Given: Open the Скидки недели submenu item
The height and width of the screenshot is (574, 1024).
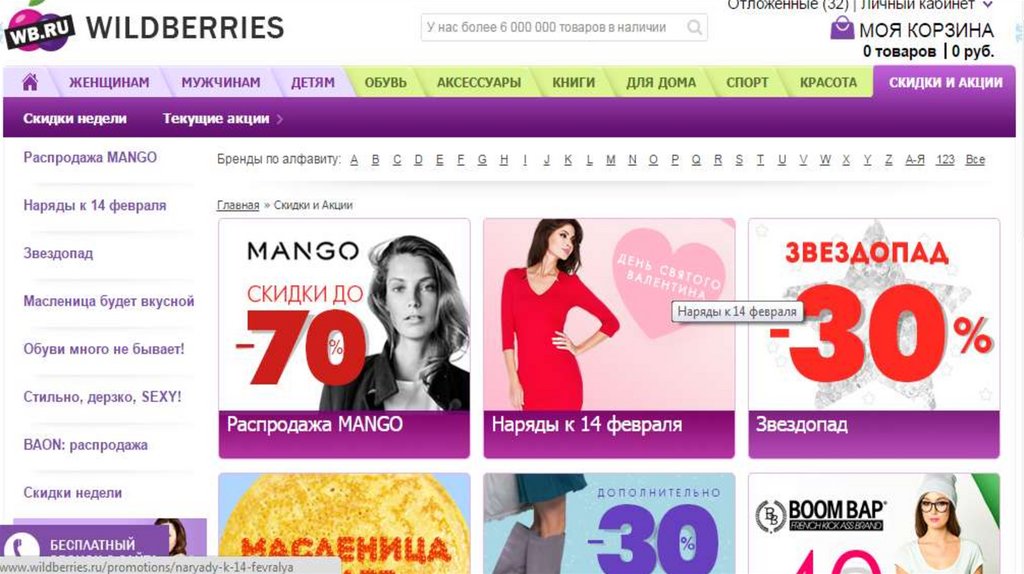Looking at the screenshot, I should pos(75,119).
